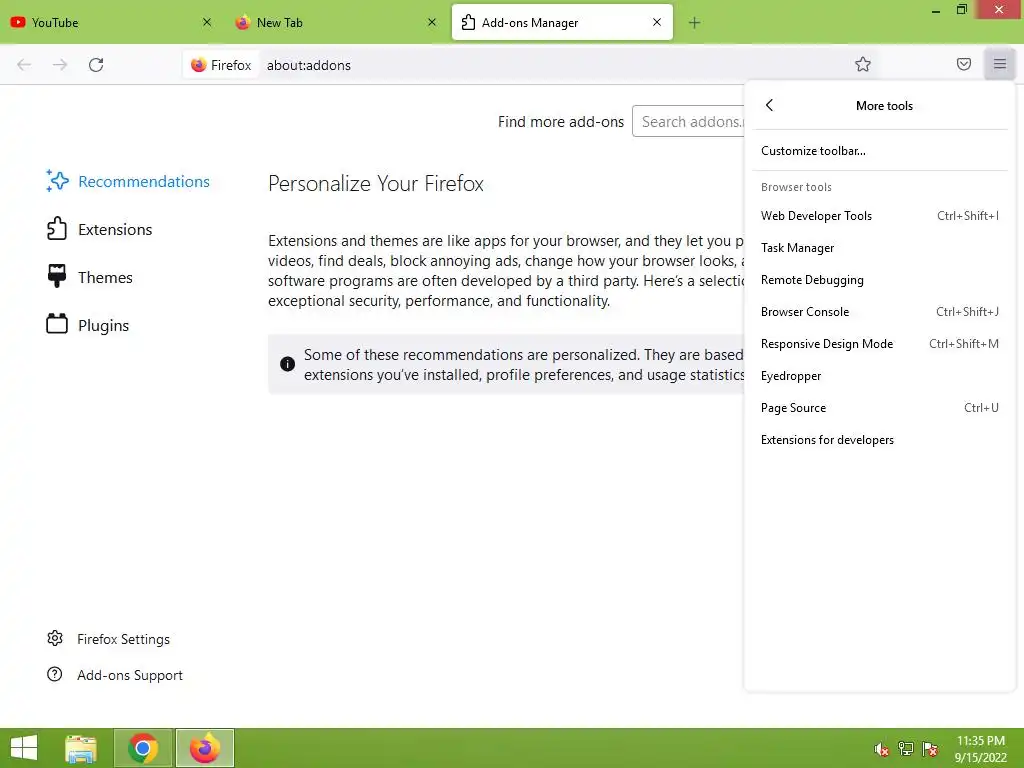This screenshot has width=1024, height=768.
Task: Click the taskbar clock and date
Action: pos(981,749)
